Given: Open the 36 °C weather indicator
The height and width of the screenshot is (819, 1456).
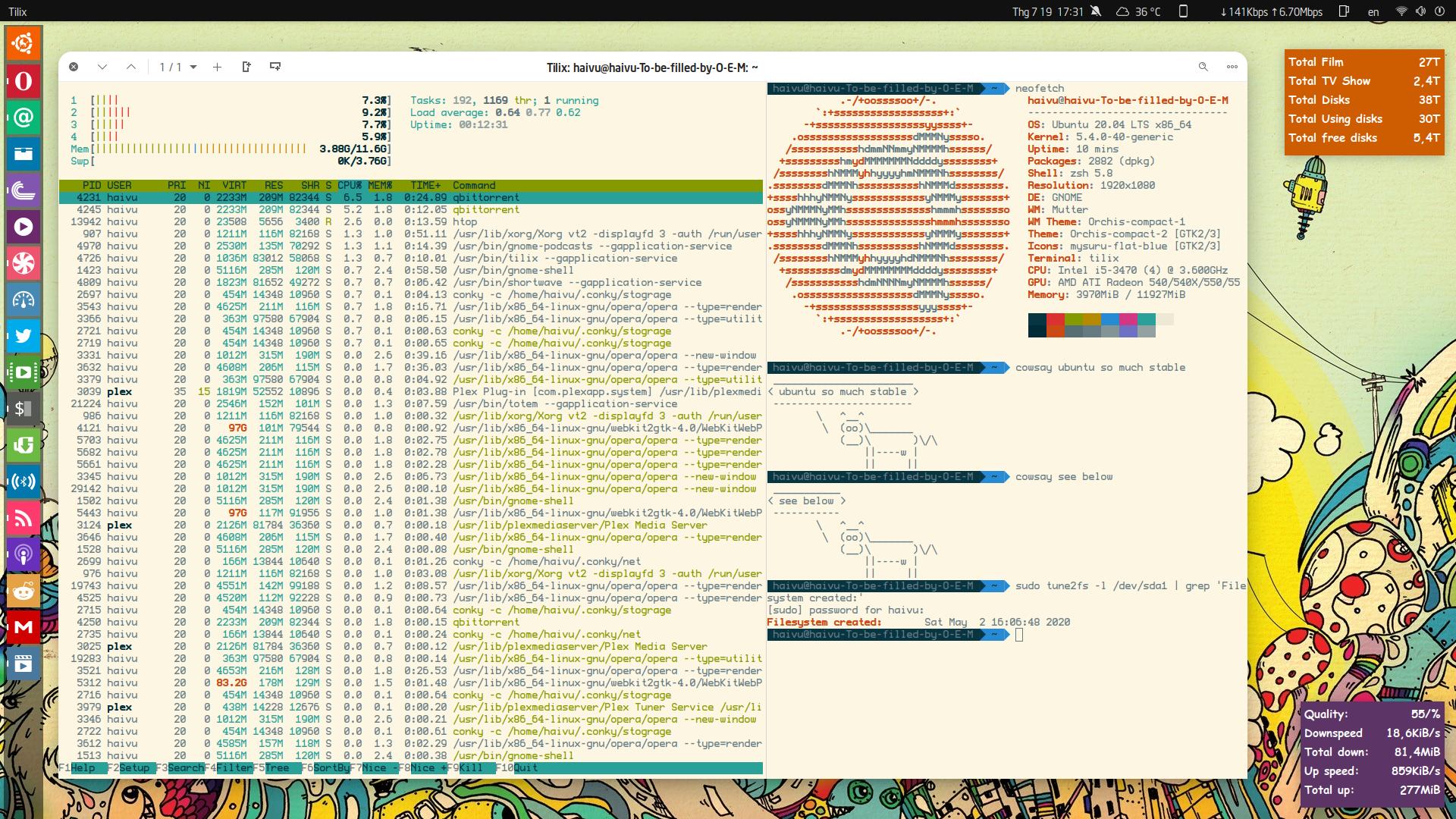Looking at the screenshot, I should 1138,11.
